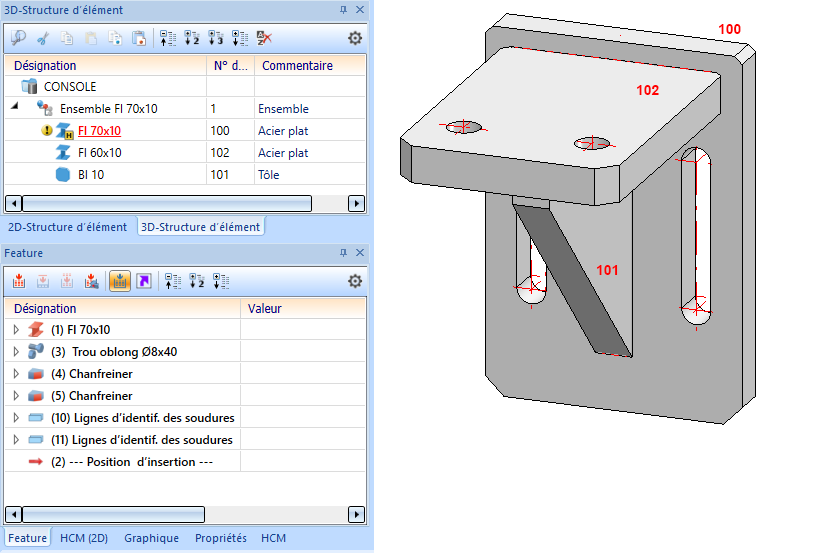The width and height of the screenshot is (832, 553).
Task: Click the copy with blue dot icon
Action: coord(115,38)
